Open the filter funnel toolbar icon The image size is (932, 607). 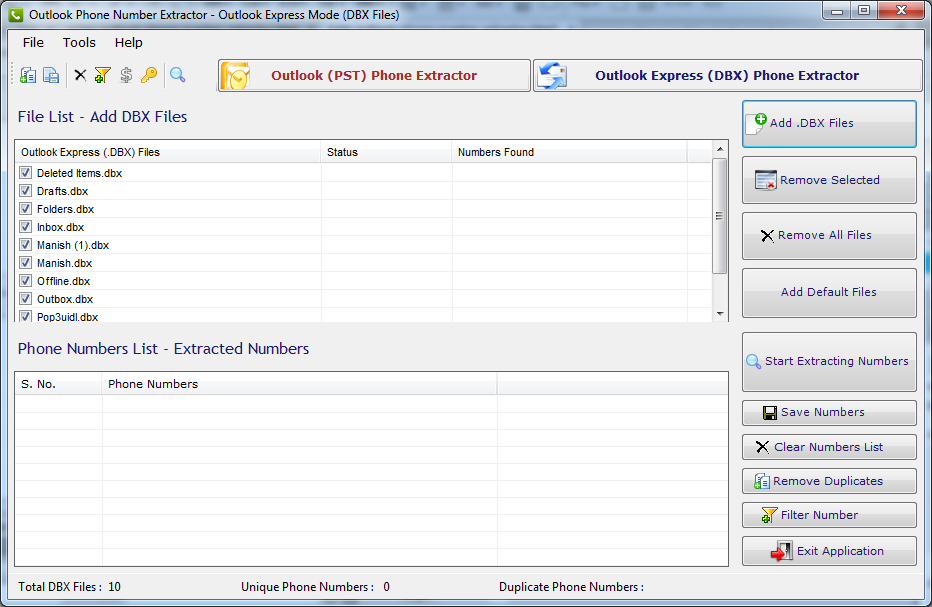pyautogui.click(x=102, y=75)
